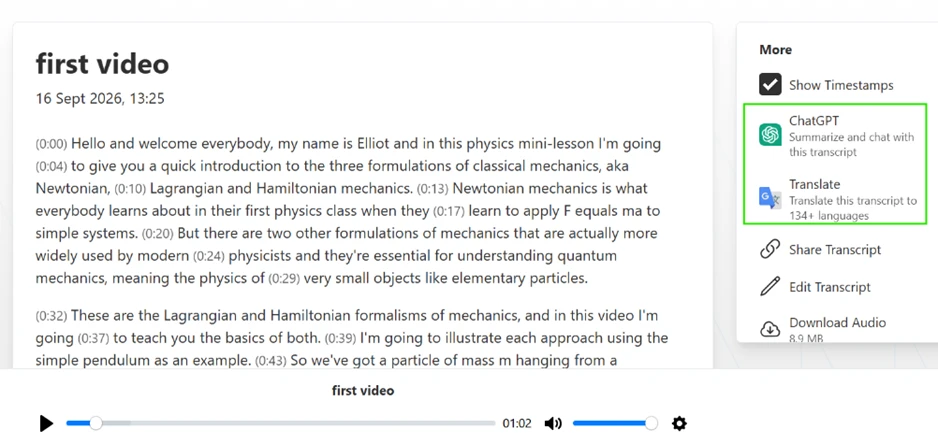
Task: Click the Google Translate icon
Action: (770, 197)
